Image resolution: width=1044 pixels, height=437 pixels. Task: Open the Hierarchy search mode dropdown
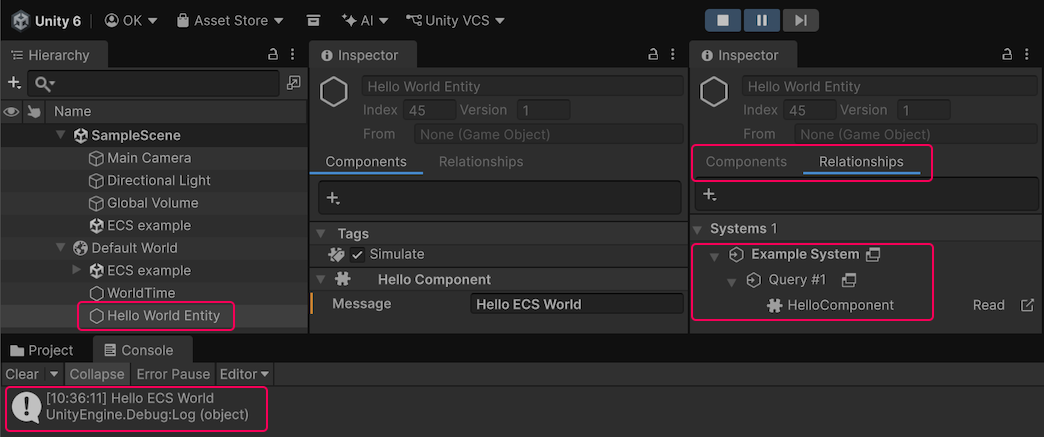[x=45, y=84]
